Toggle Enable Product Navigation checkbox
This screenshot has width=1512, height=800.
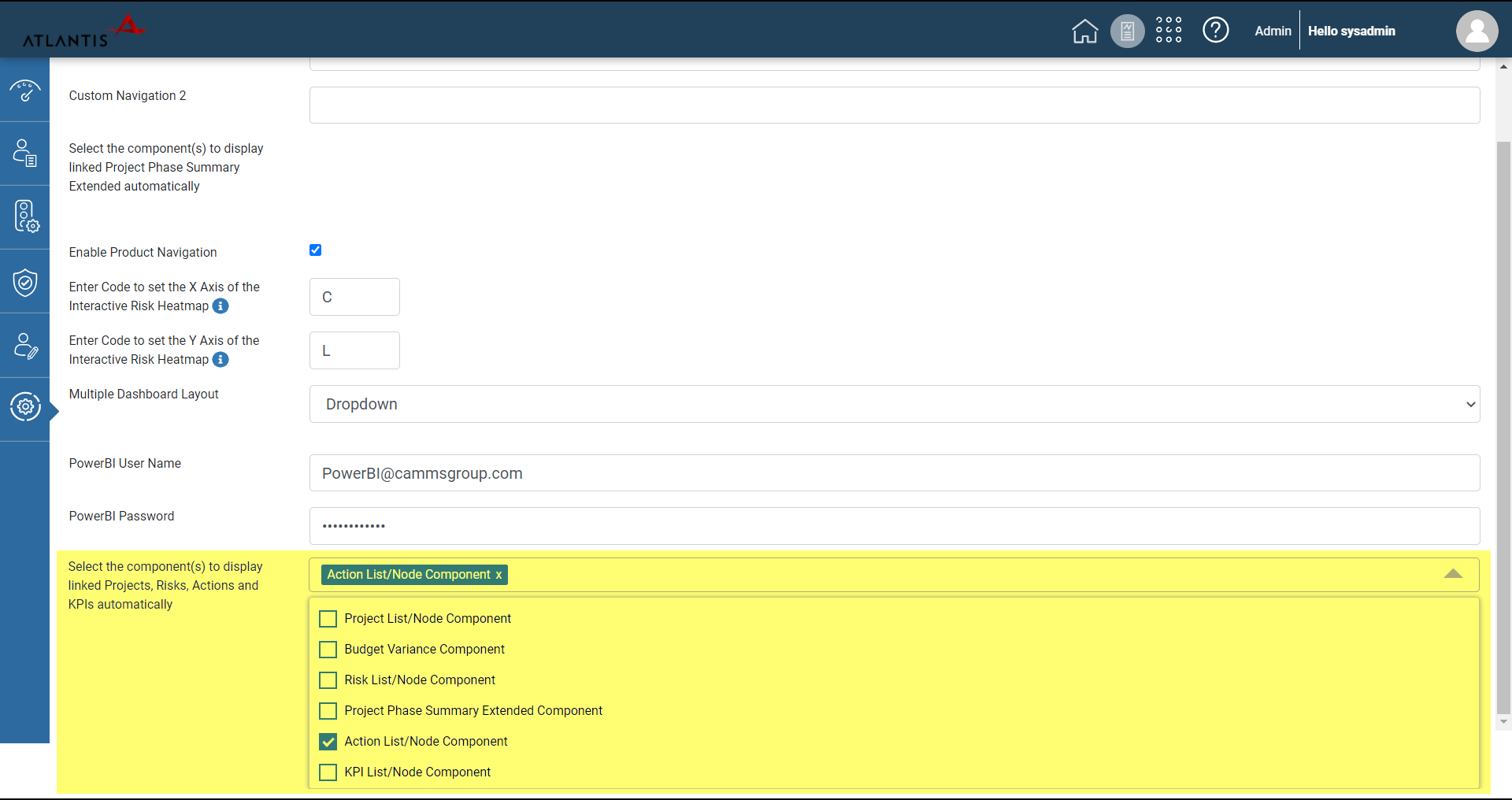pyautogui.click(x=315, y=250)
